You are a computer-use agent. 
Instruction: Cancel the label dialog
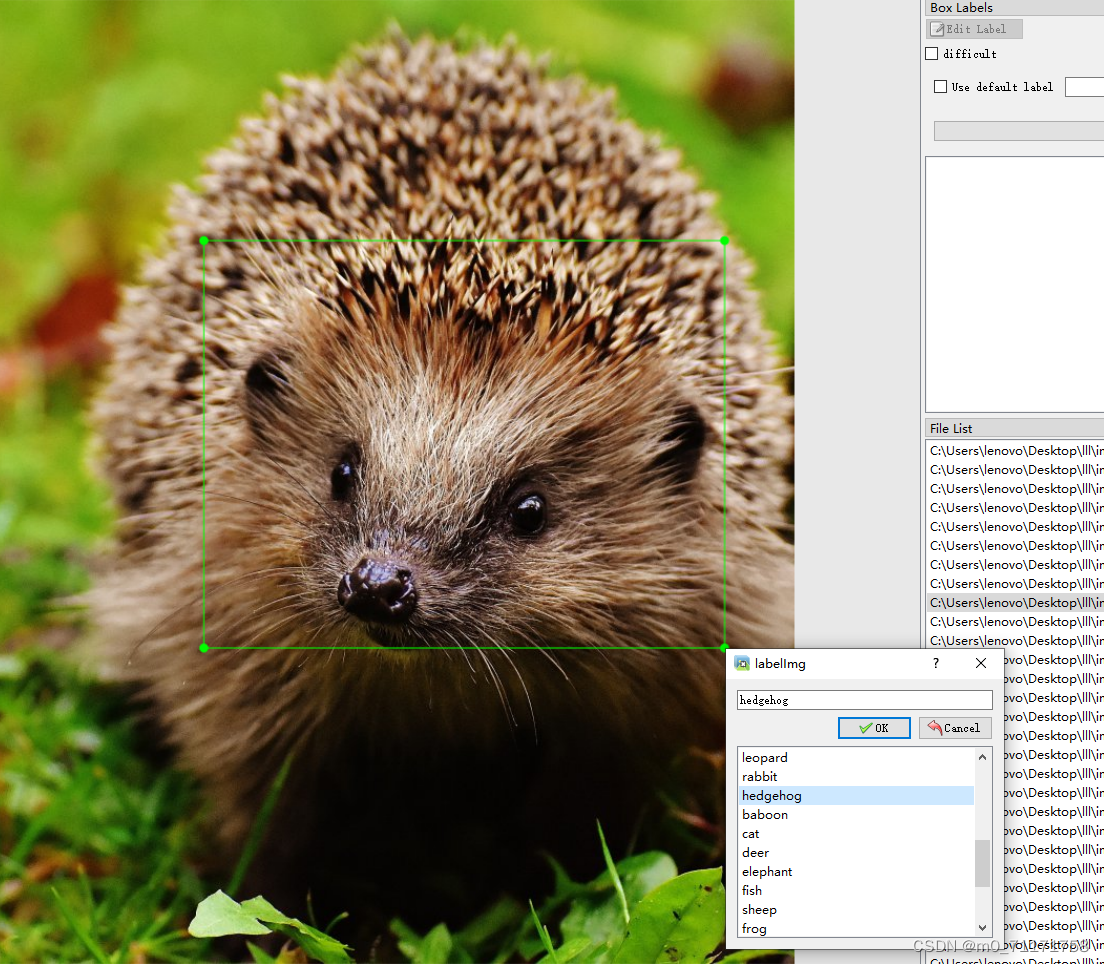[955, 728]
